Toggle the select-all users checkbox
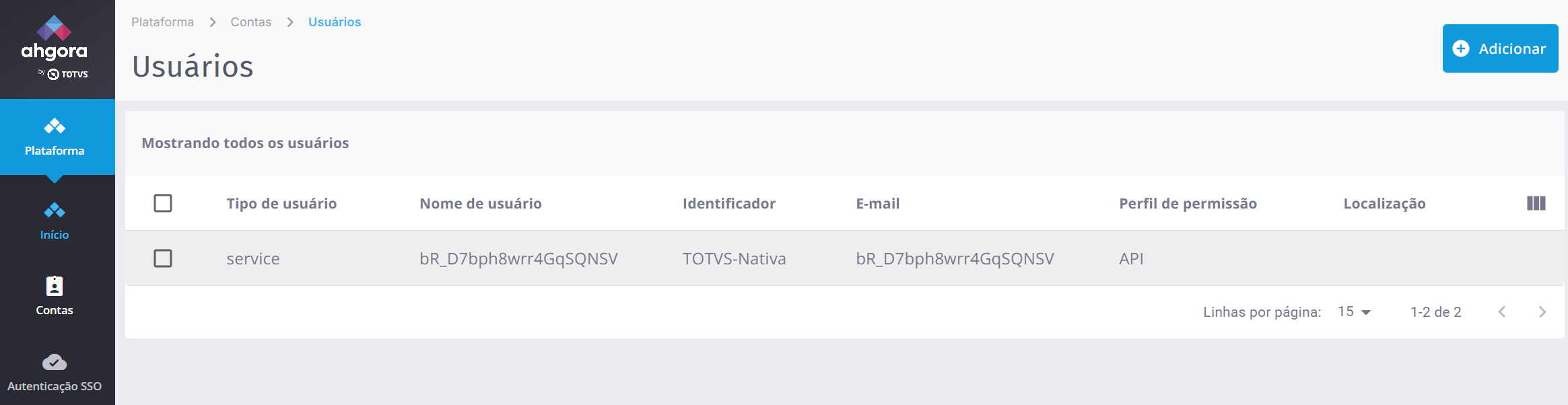The image size is (1568, 405). (163, 203)
